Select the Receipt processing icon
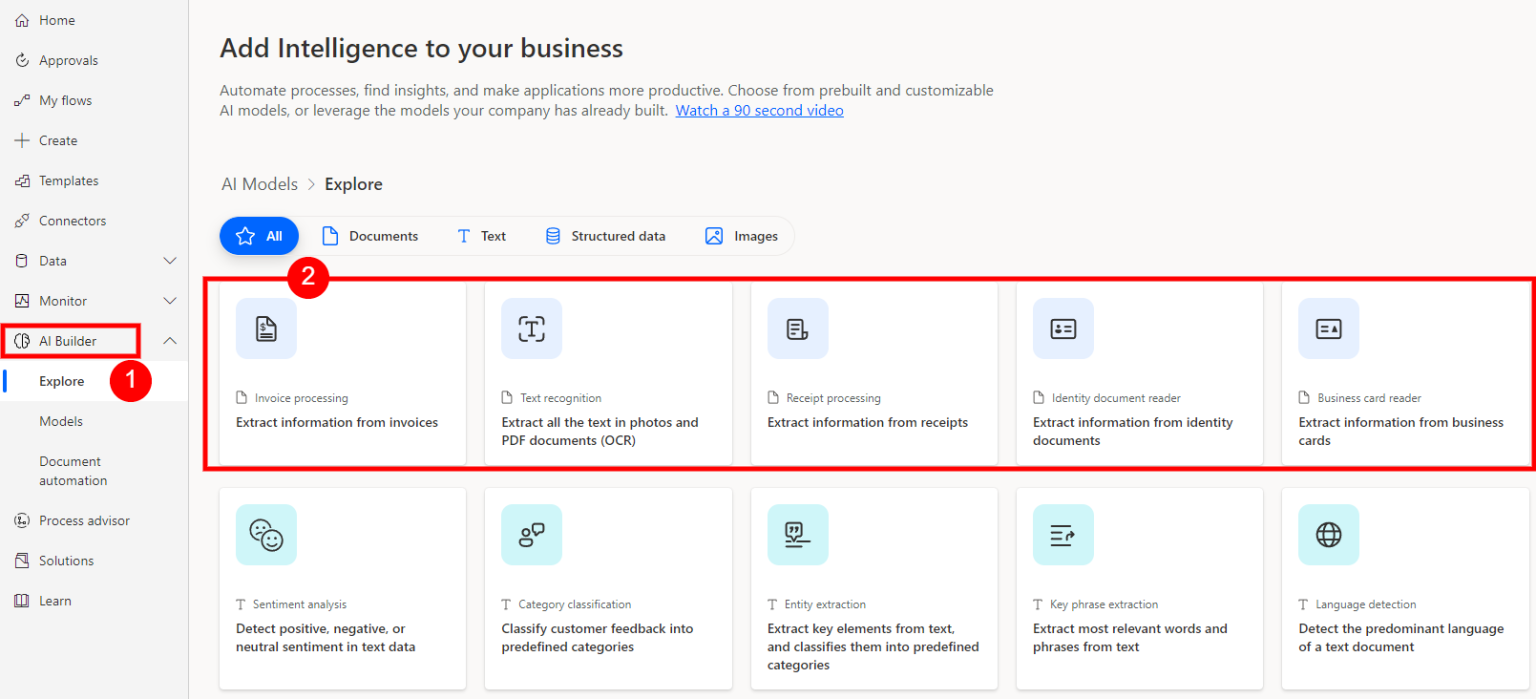The image size is (1536, 699). (x=797, y=329)
